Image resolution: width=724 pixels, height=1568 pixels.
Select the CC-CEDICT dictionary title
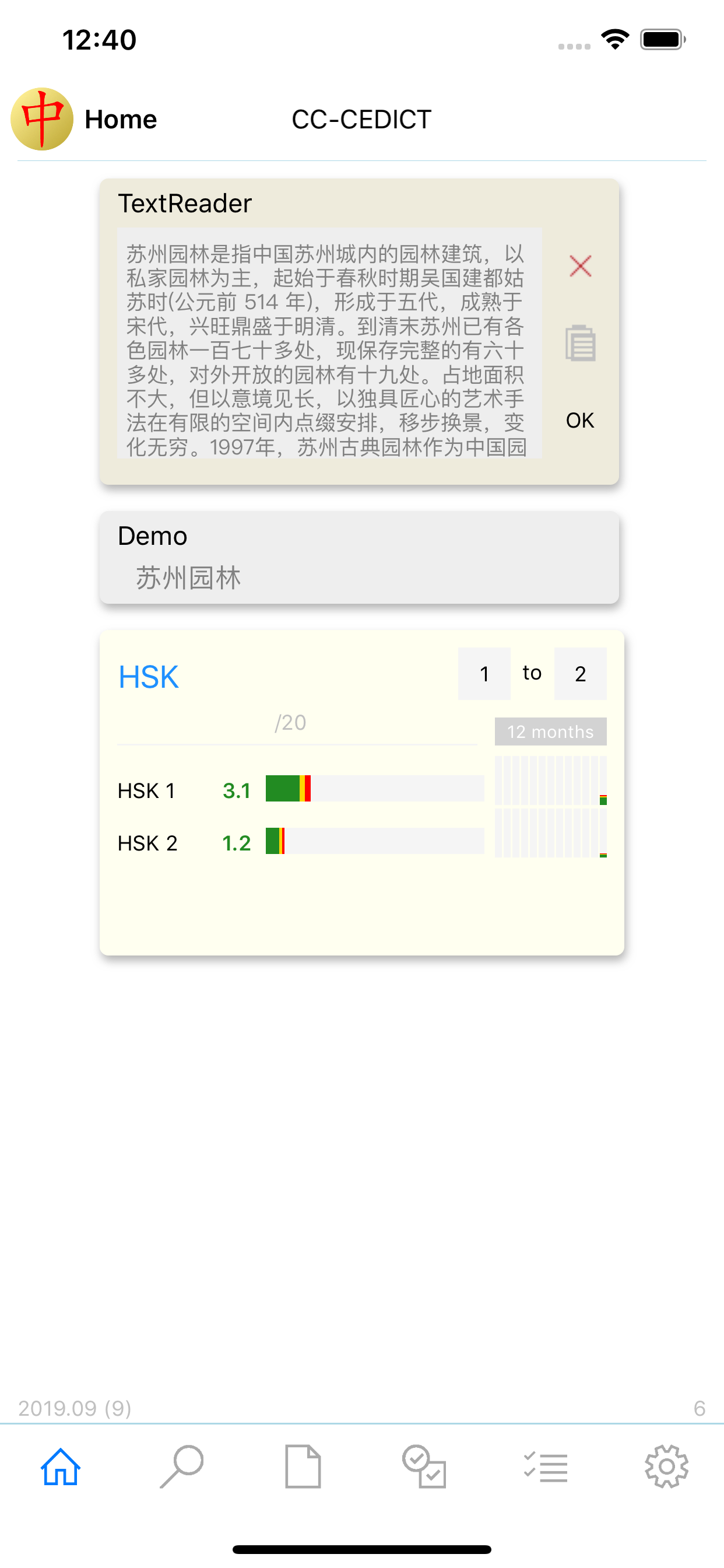361,120
